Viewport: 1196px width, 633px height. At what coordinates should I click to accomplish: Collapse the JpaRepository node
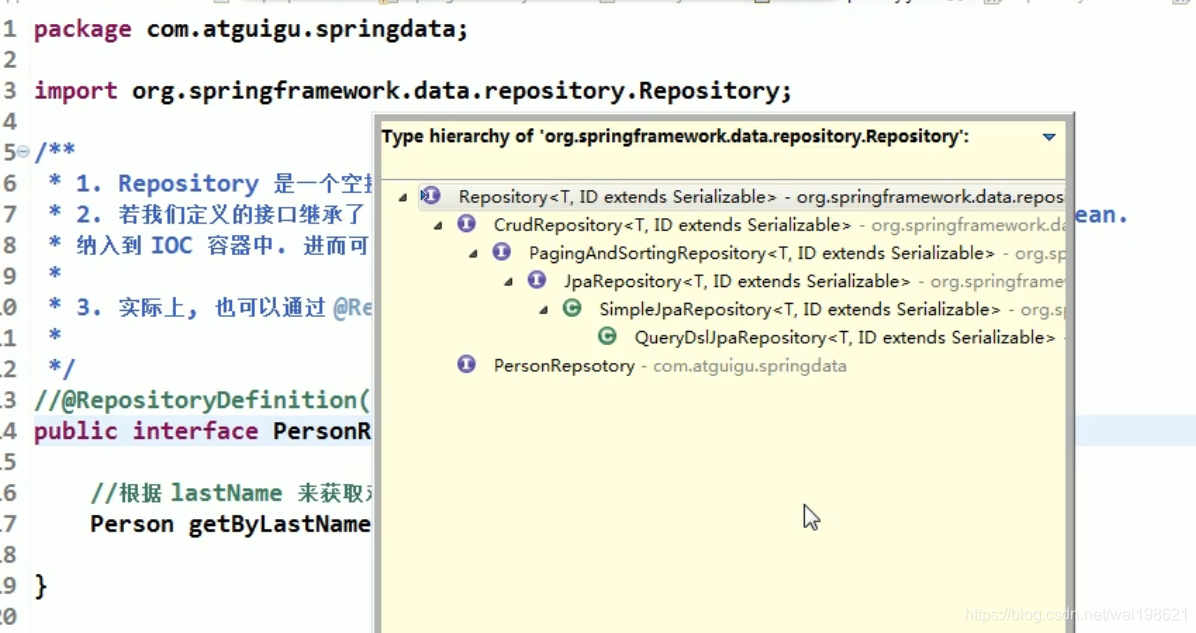coord(508,282)
